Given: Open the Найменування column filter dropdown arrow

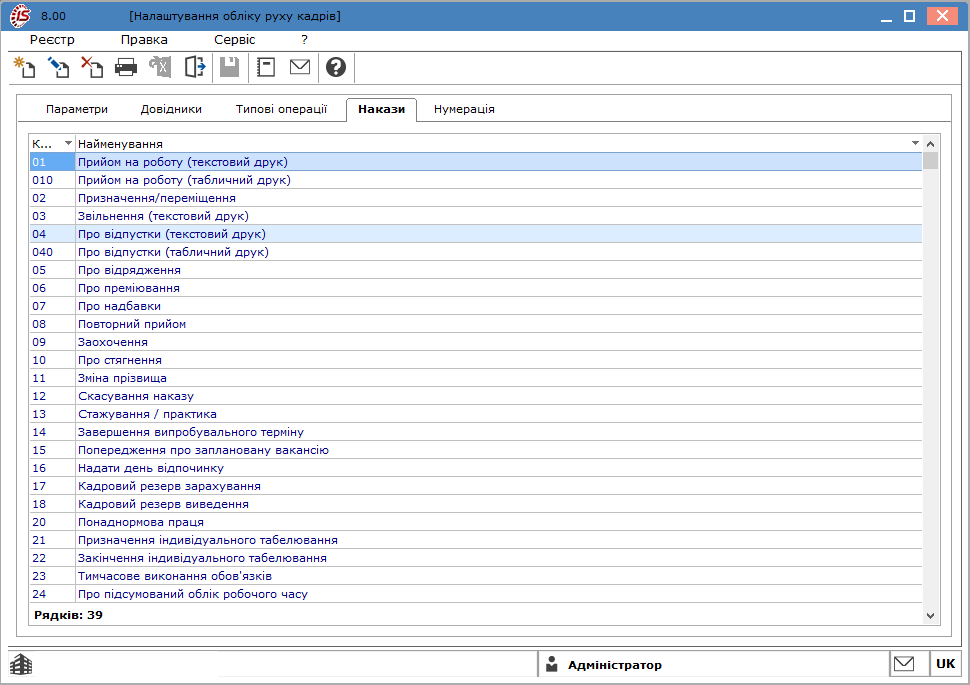Looking at the screenshot, I should coord(915,144).
